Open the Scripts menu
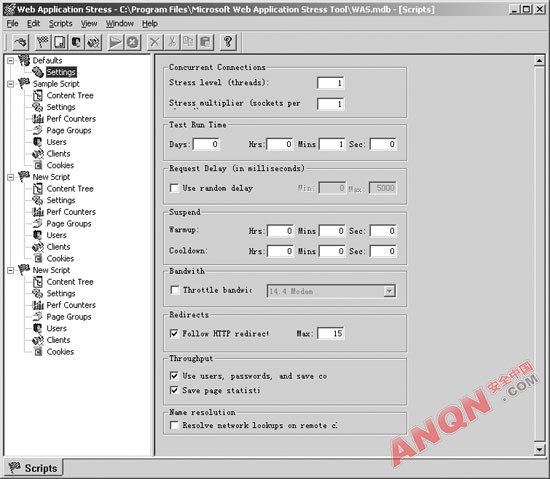The width and height of the screenshot is (550, 479). click(60, 24)
